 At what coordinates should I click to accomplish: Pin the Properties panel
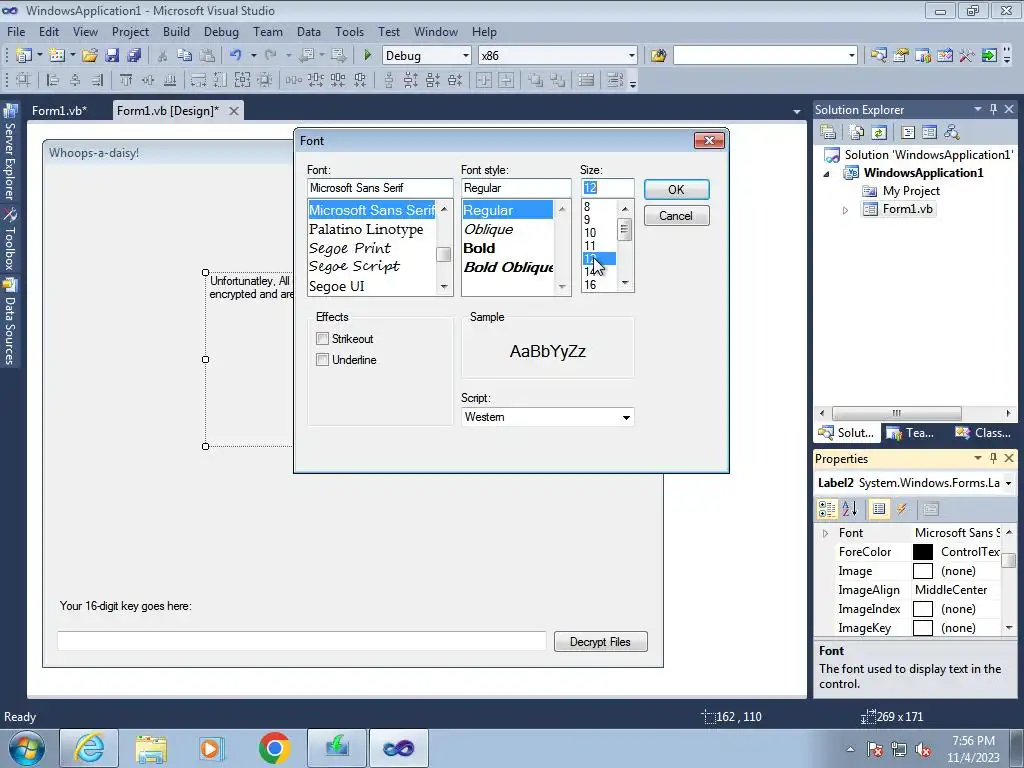coord(993,458)
